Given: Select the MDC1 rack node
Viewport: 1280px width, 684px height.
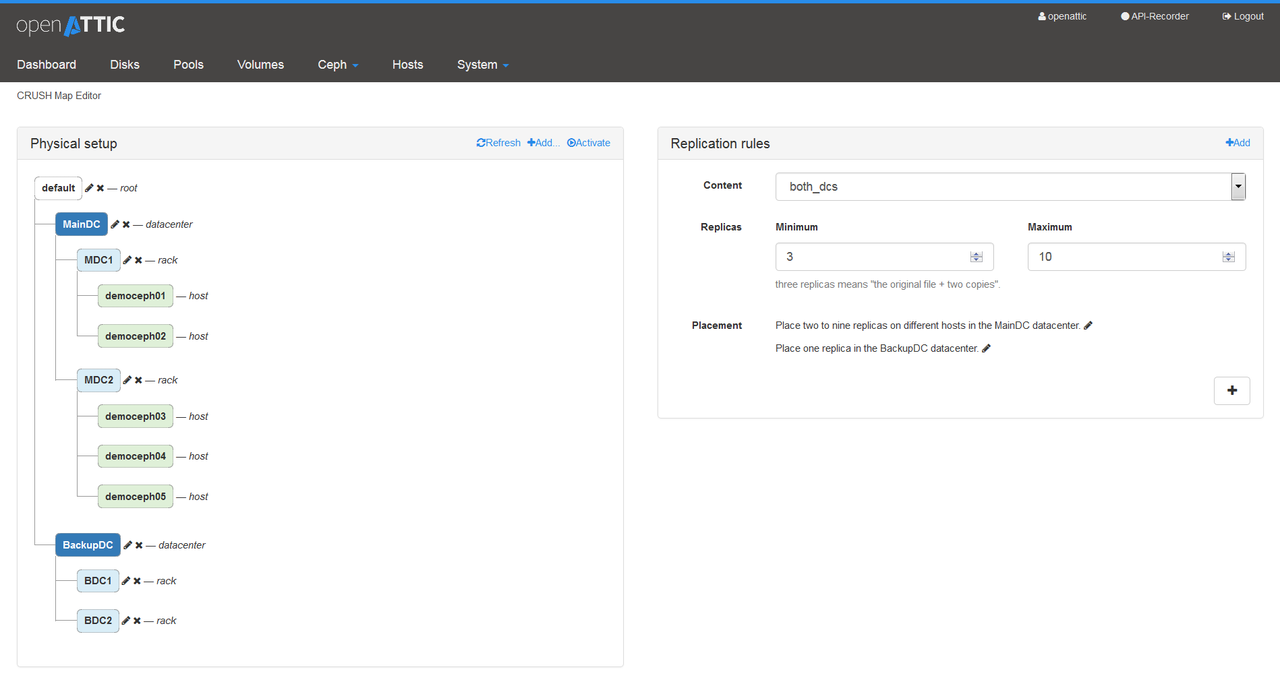Looking at the screenshot, I should point(99,260).
